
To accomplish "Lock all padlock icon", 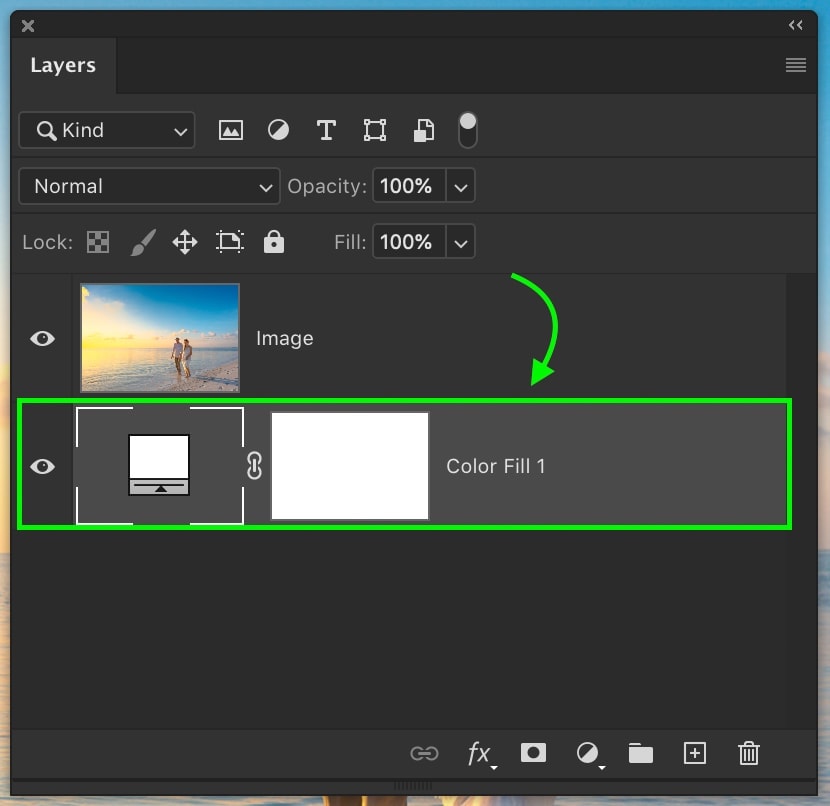I will [x=274, y=242].
